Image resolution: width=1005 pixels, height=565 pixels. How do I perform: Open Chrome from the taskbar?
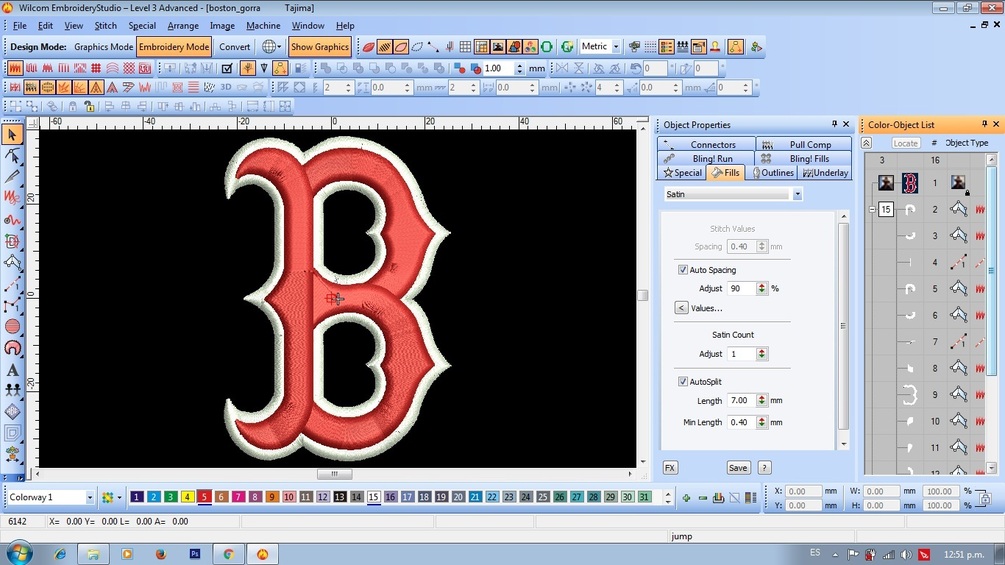coord(228,554)
